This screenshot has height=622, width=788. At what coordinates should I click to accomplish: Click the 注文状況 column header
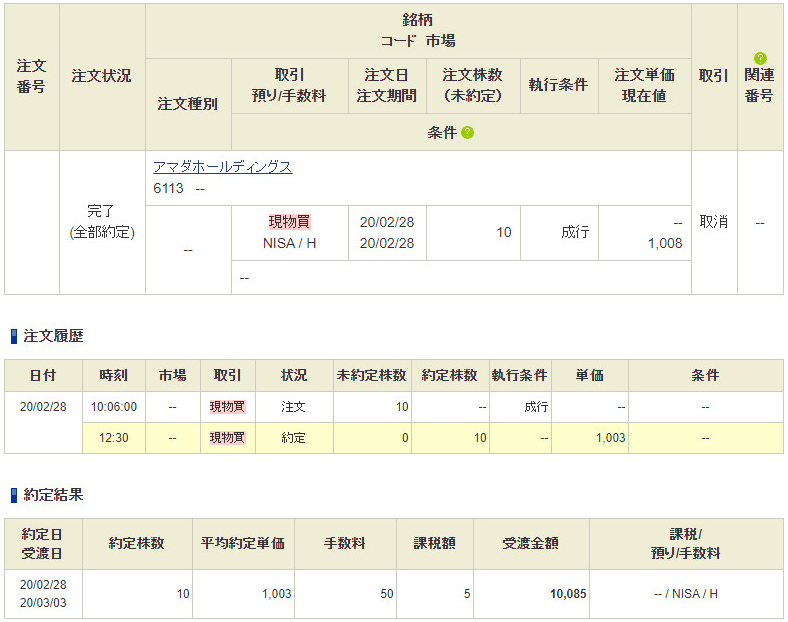102,76
